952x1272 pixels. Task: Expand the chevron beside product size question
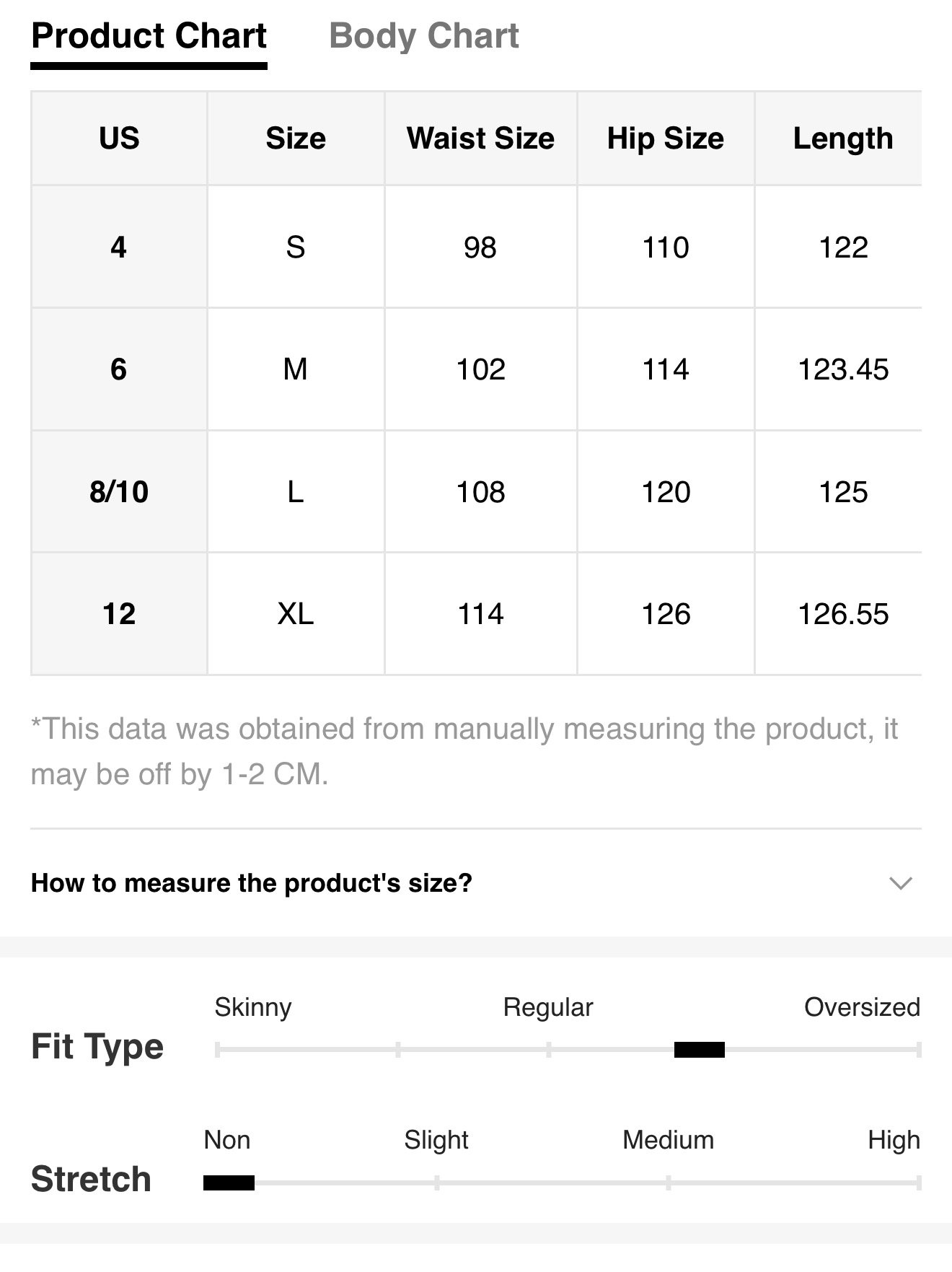click(901, 883)
